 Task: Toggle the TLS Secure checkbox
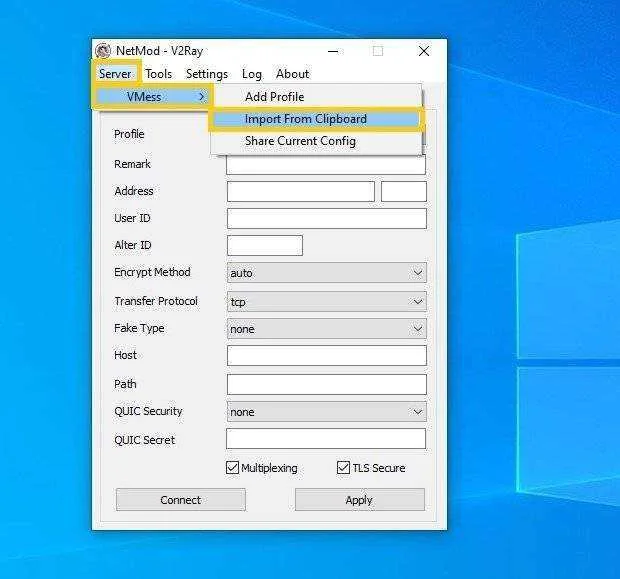pos(343,467)
